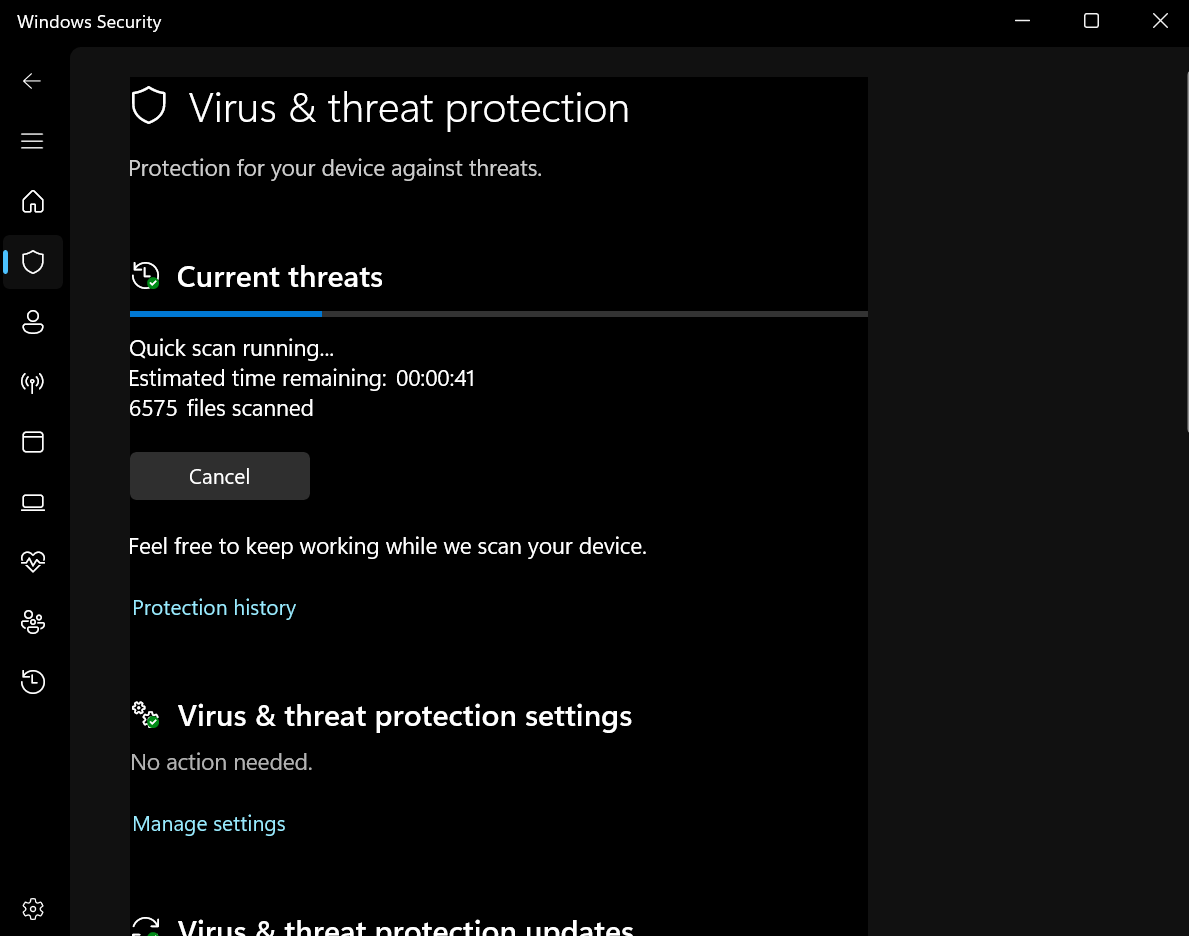1189x936 pixels.
Task: Open Firewall & network protection icon
Action: click(x=33, y=382)
